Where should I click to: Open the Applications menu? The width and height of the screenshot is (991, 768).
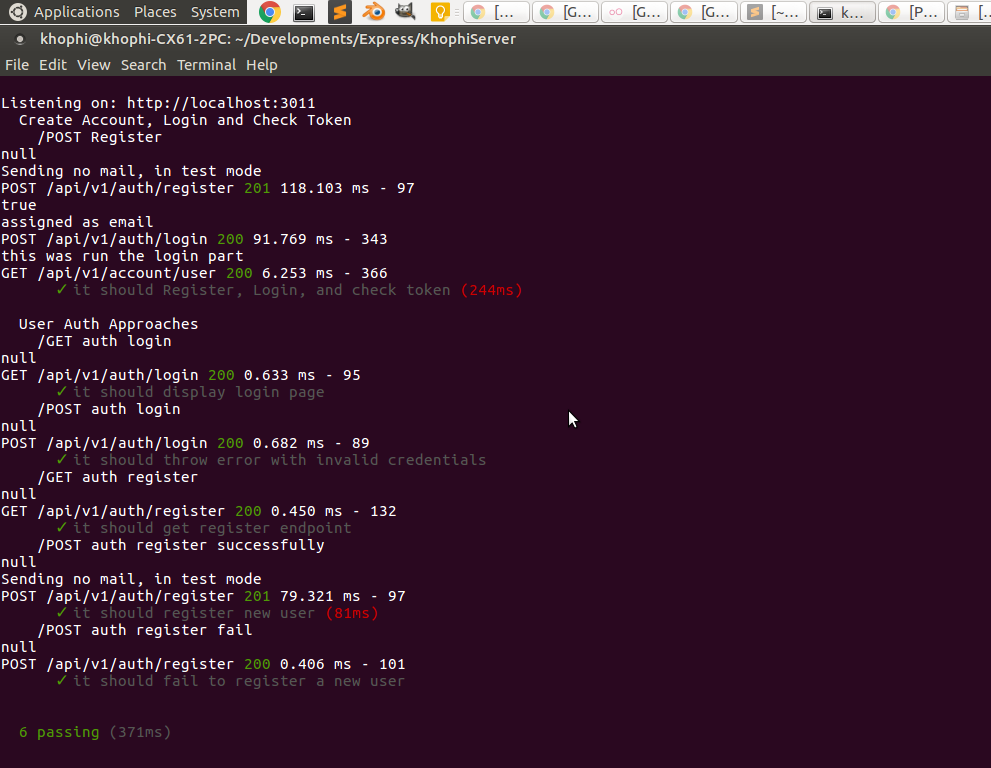click(x=76, y=12)
